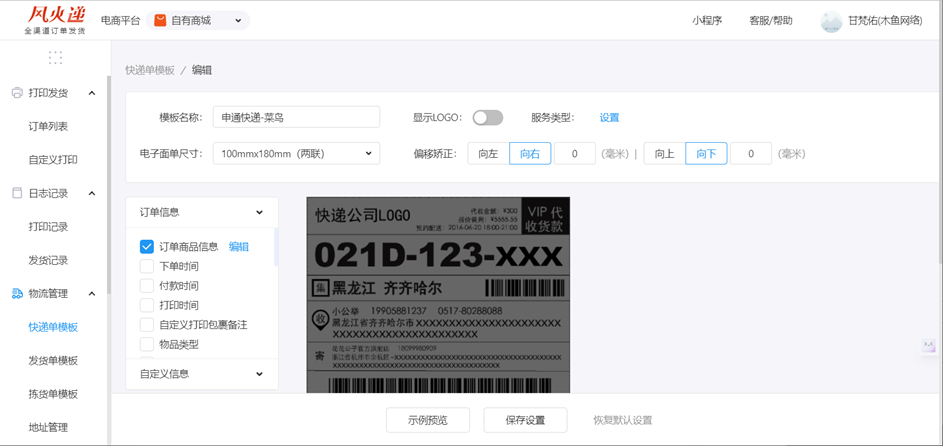Click the 电商平台 label
The height and width of the screenshot is (446, 943).
click(120, 21)
